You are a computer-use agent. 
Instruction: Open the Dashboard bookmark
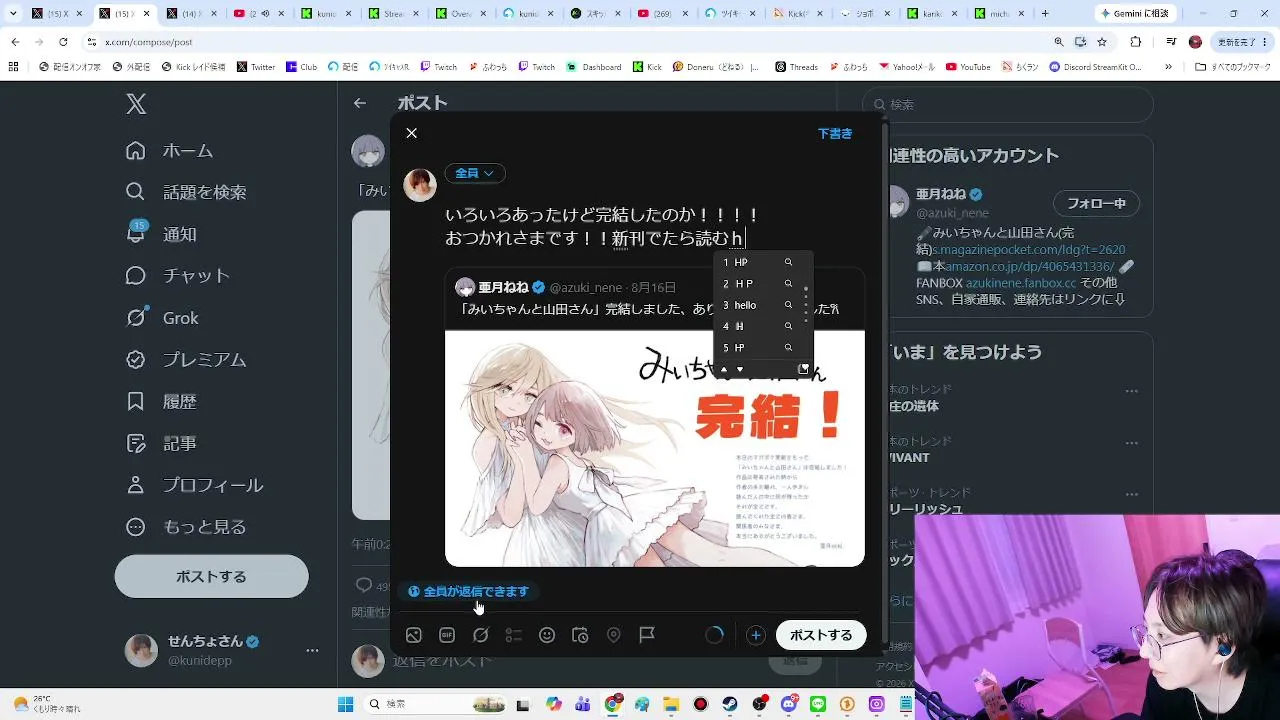(x=594, y=67)
